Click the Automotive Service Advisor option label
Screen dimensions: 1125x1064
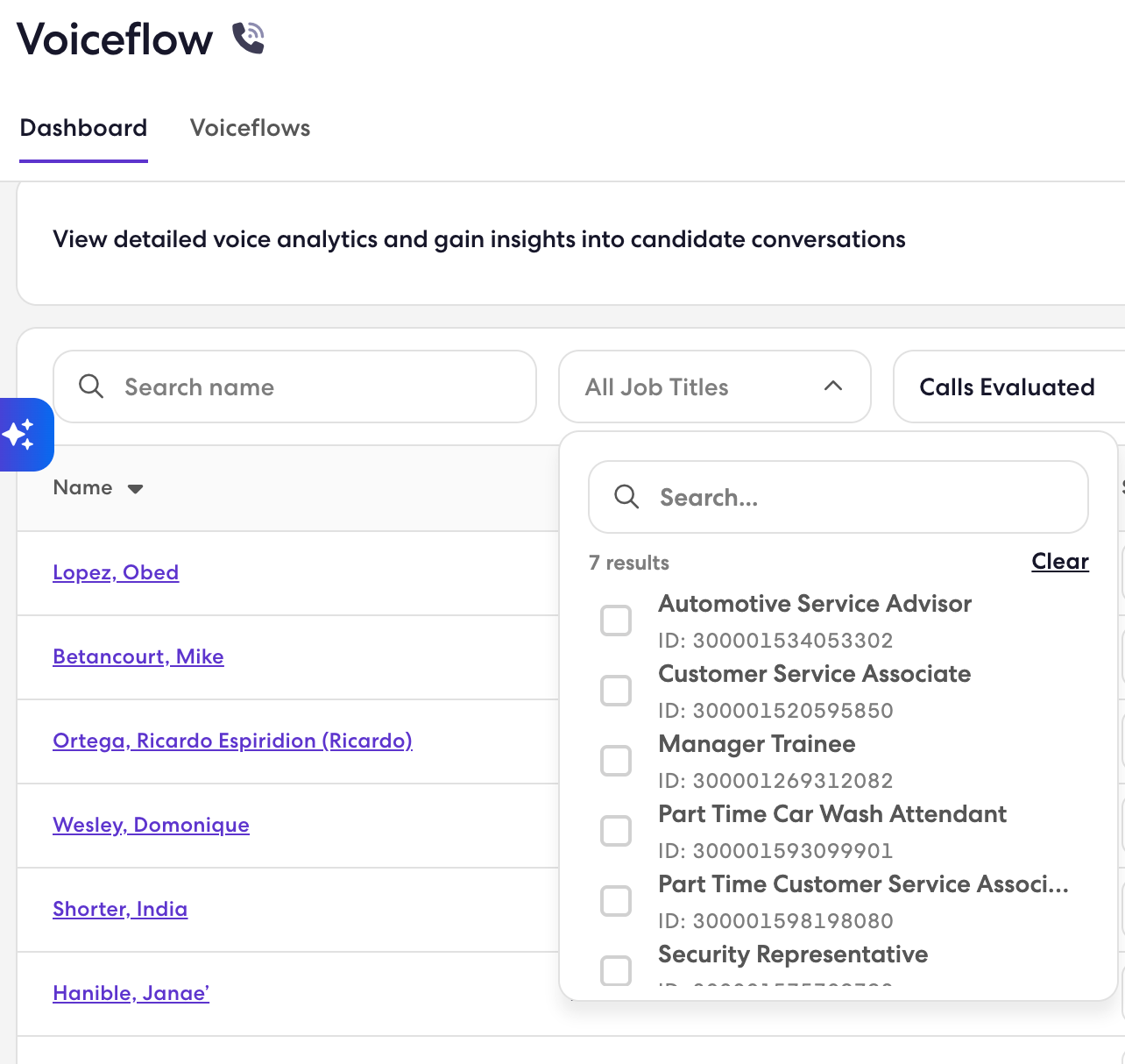pyautogui.click(x=815, y=603)
